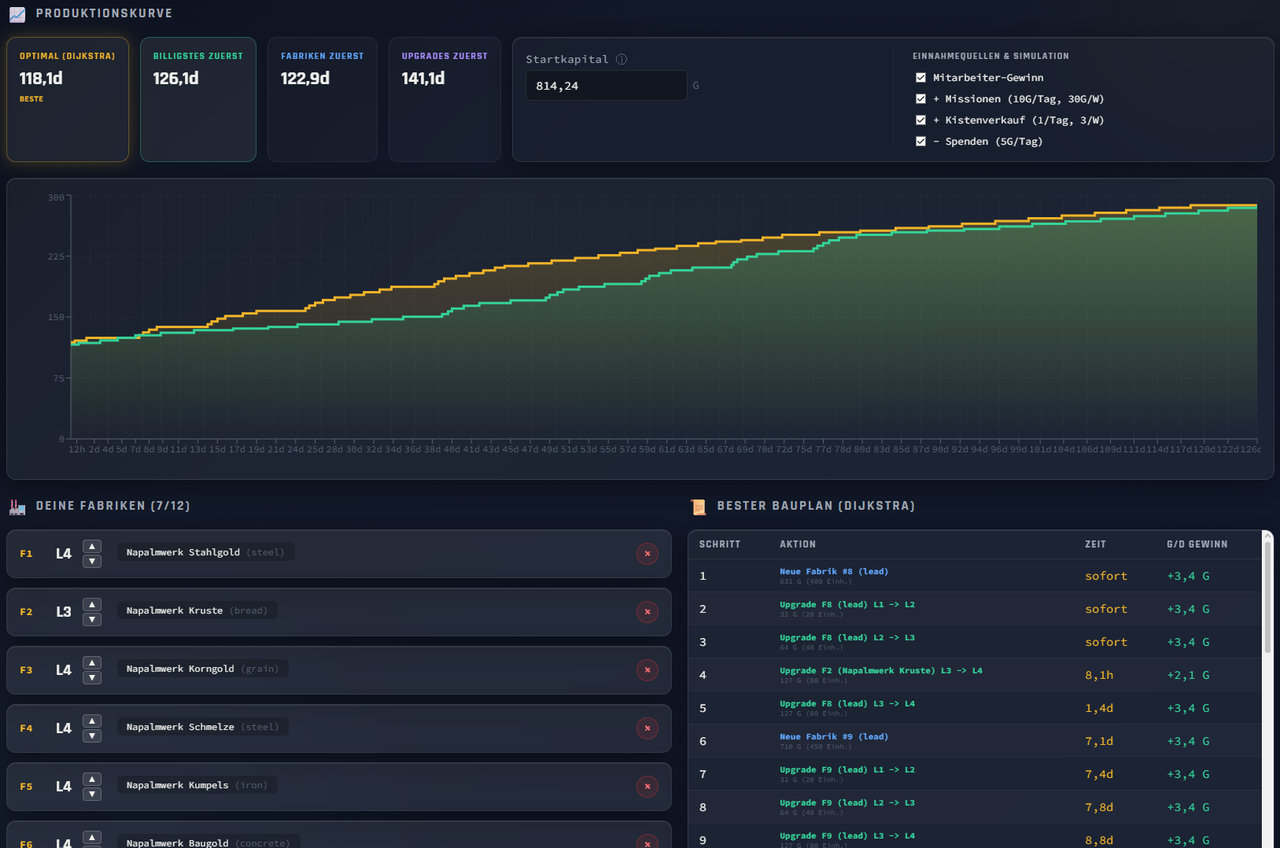This screenshot has height=848, width=1280.
Task: Select the Optimal (Dijkstra) strategy card
Action: [68, 99]
